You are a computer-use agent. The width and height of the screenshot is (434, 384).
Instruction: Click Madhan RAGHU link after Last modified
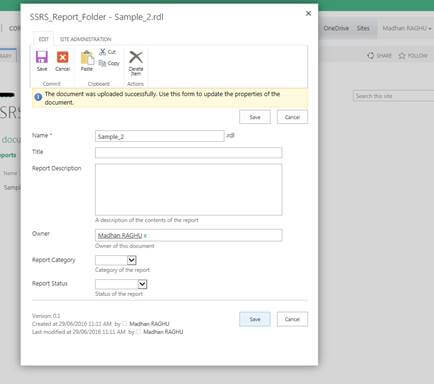pyautogui.click(x=163, y=332)
